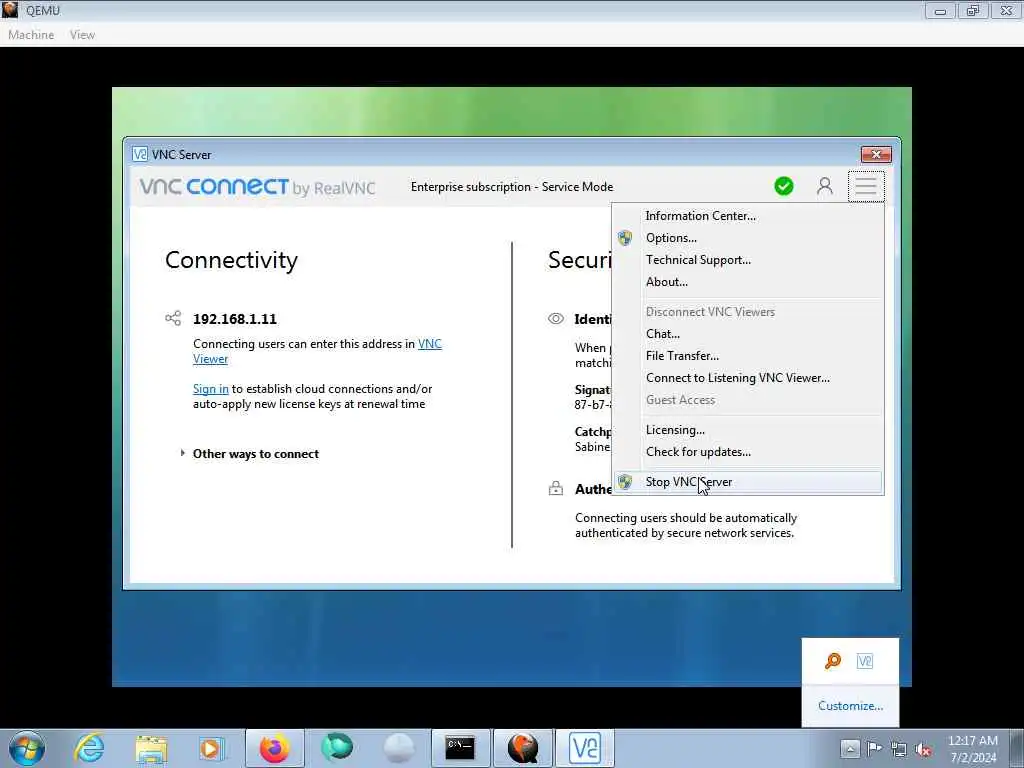Open the Windows Start button
This screenshot has height=768, width=1024.
click(27, 748)
